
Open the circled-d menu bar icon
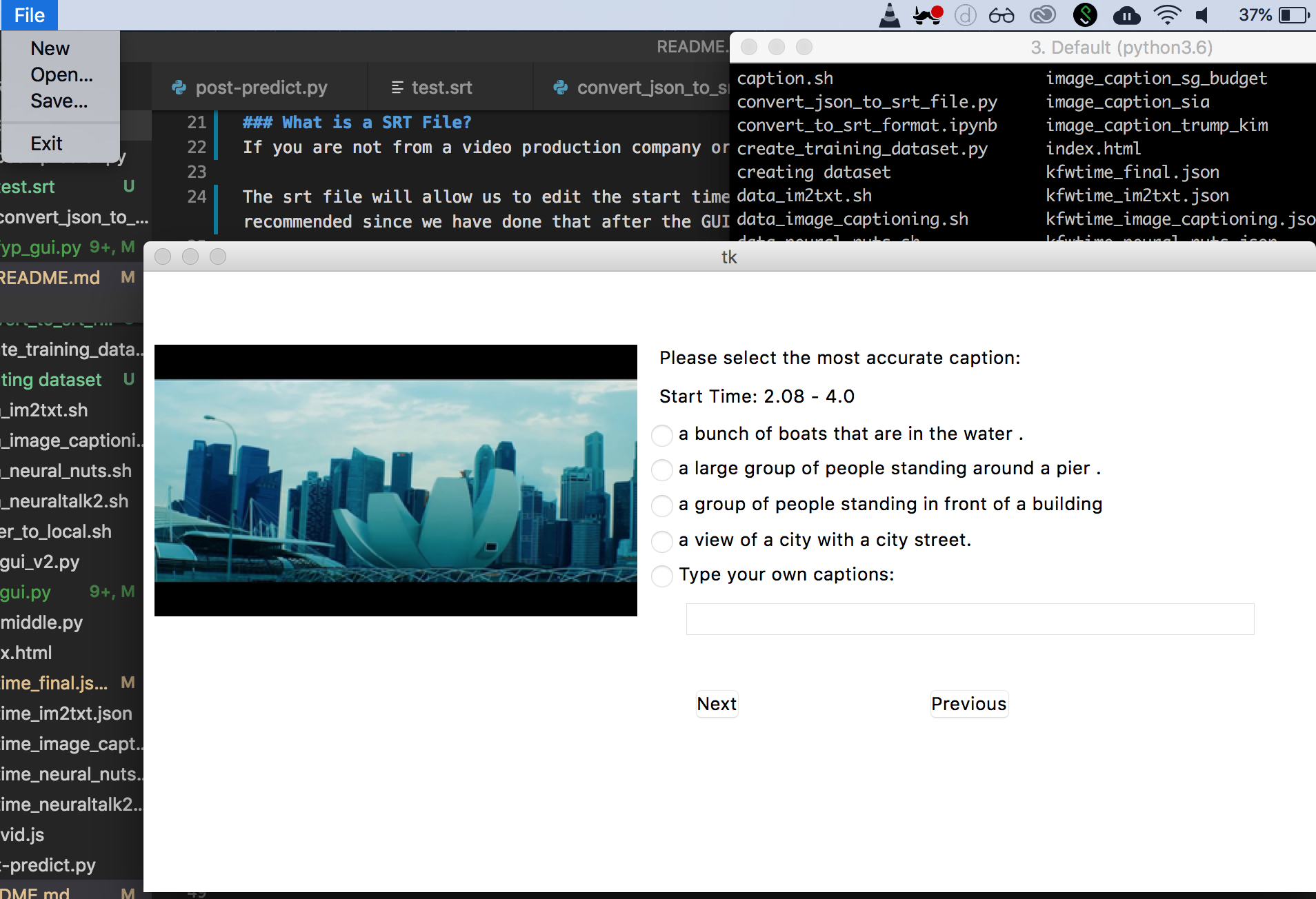click(x=966, y=15)
